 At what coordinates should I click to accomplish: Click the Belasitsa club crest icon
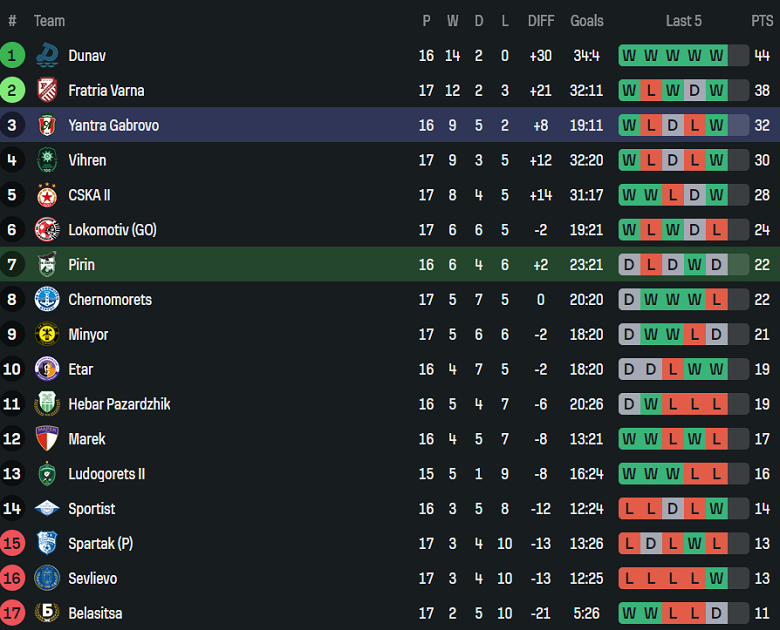[x=47, y=613]
